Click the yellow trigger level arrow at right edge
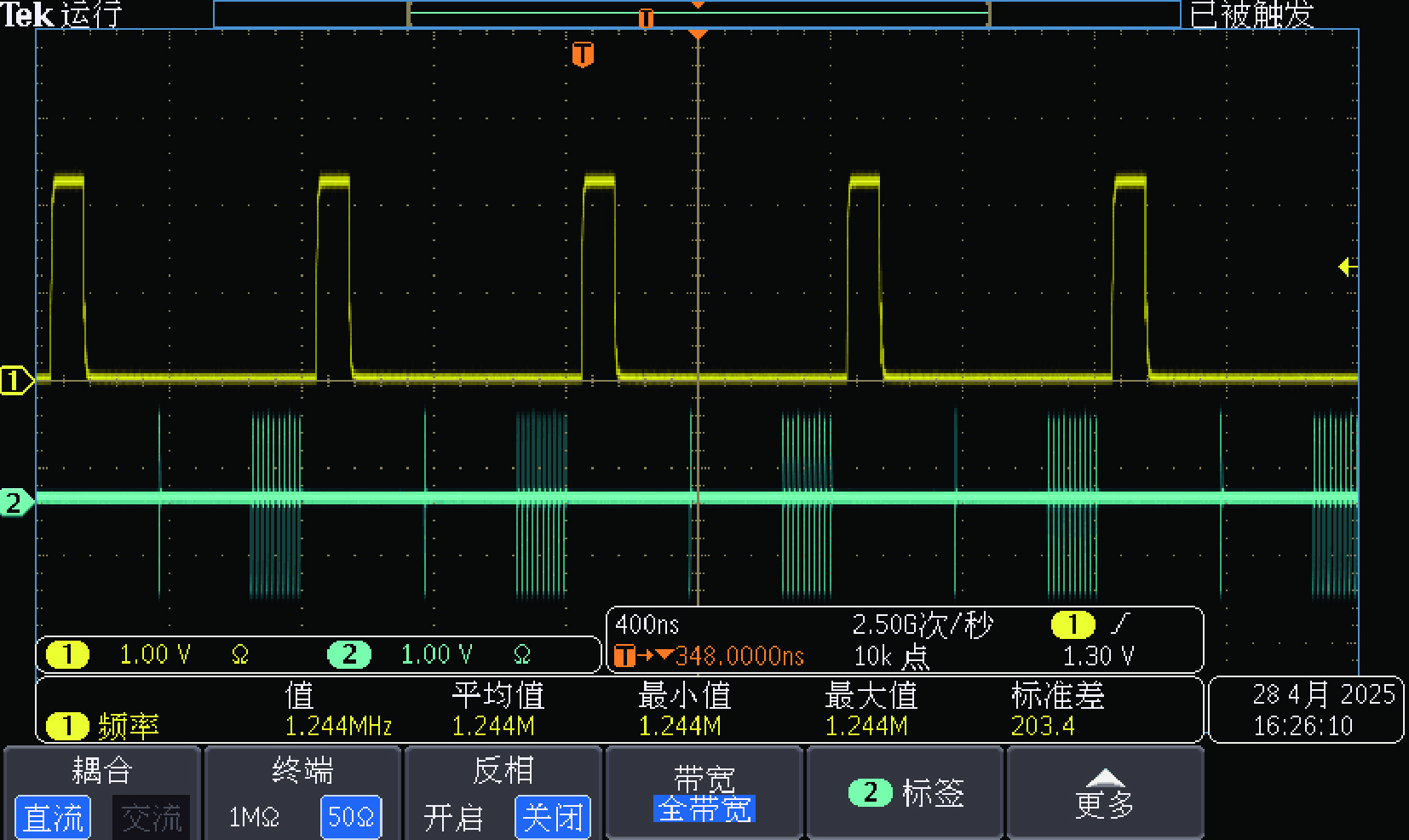The height and width of the screenshot is (840, 1409). click(1348, 267)
